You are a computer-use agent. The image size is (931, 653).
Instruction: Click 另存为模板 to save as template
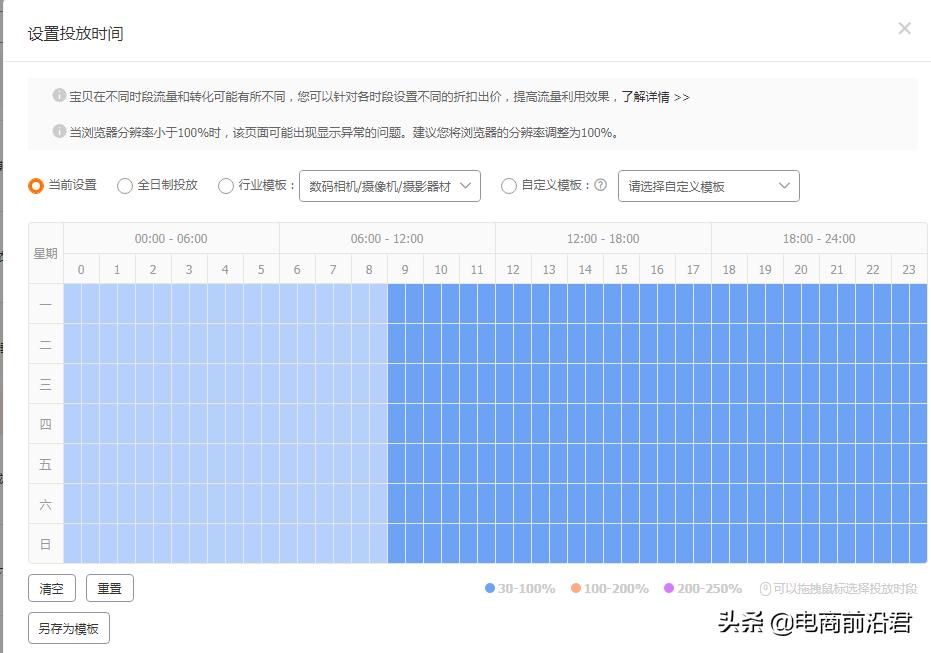pos(68,628)
